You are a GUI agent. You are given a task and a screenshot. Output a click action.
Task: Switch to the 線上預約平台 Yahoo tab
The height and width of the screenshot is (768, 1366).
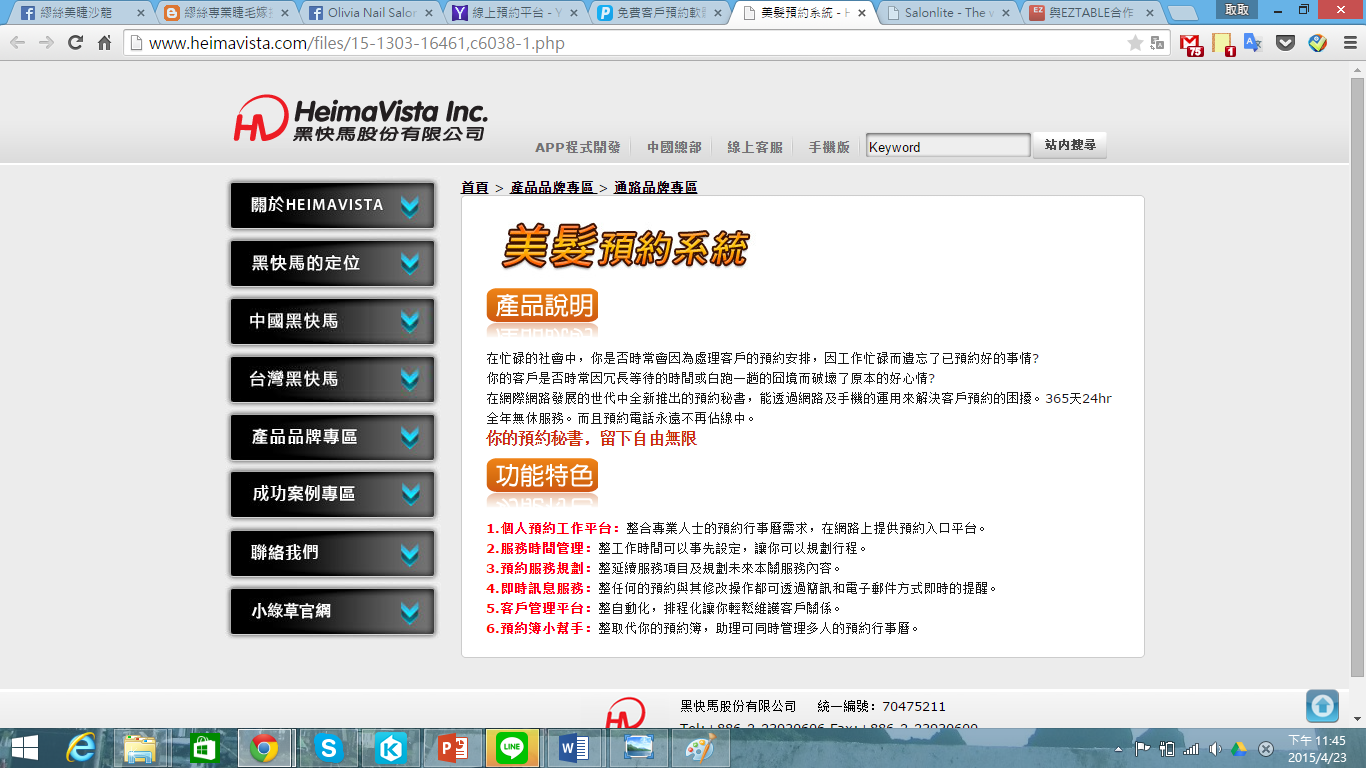click(515, 13)
